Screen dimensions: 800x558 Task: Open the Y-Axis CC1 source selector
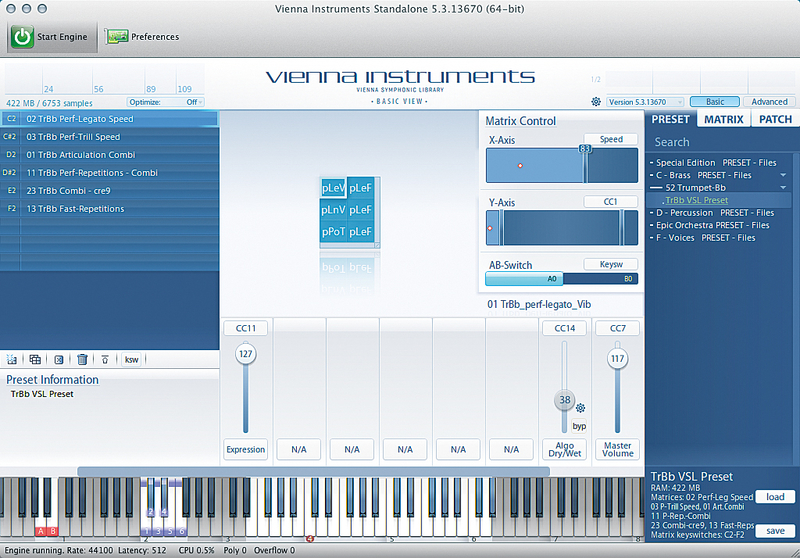pos(611,201)
